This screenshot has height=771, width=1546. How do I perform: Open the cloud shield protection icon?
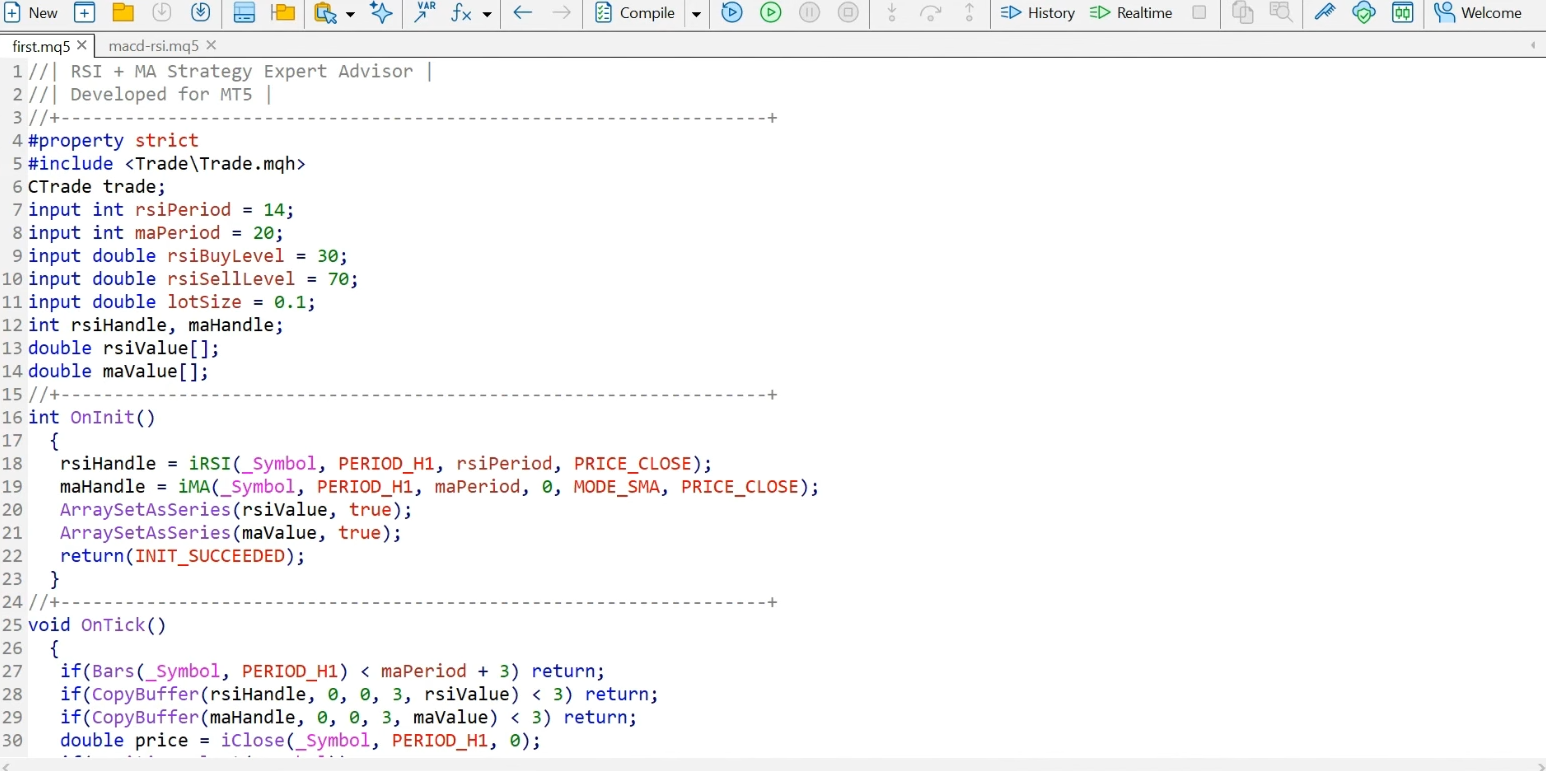[1364, 13]
